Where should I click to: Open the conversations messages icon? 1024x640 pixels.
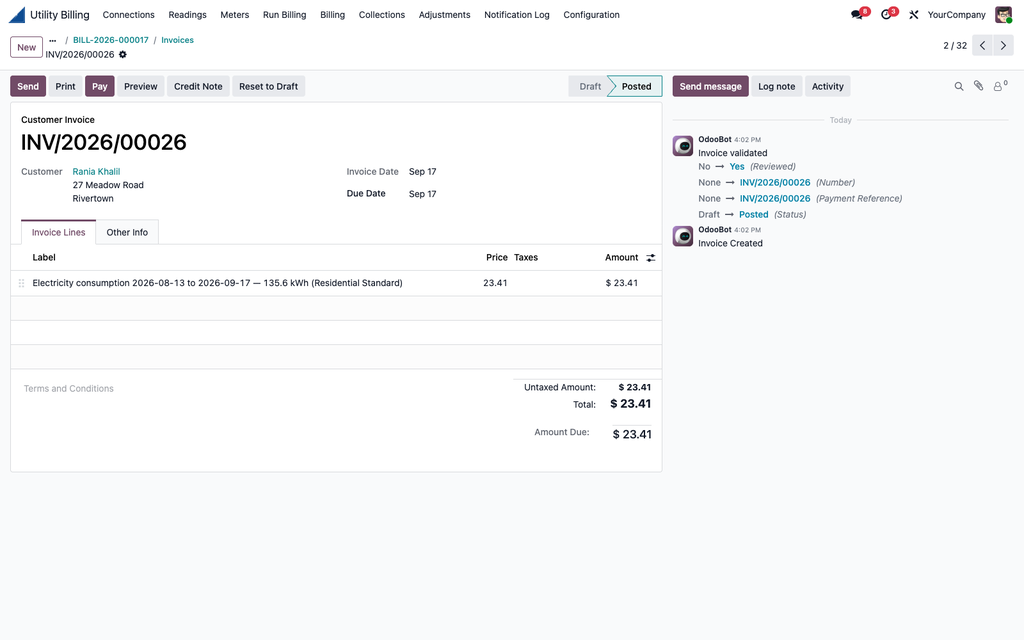(x=857, y=14)
